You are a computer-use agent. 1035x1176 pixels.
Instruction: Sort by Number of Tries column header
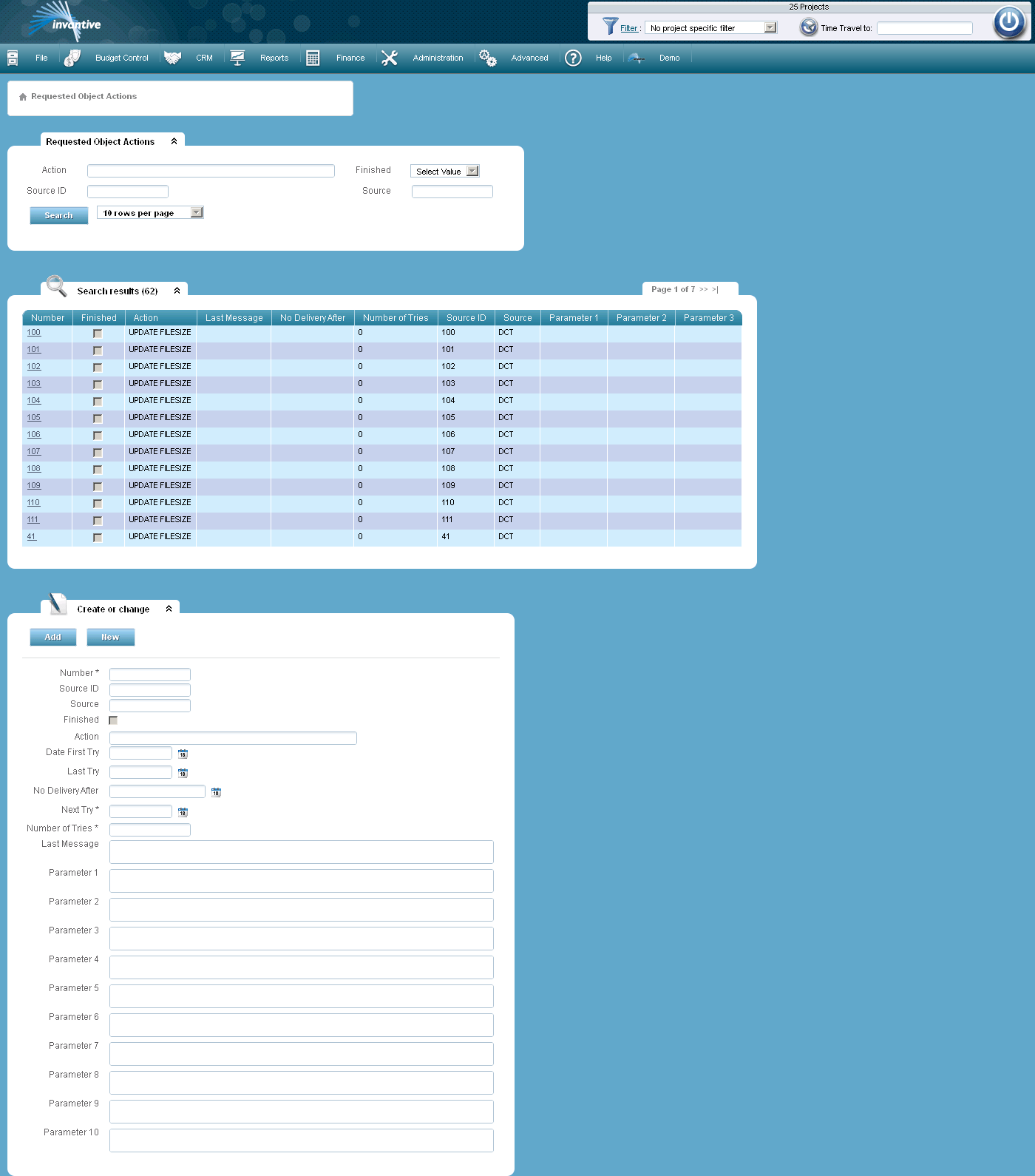click(396, 318)
